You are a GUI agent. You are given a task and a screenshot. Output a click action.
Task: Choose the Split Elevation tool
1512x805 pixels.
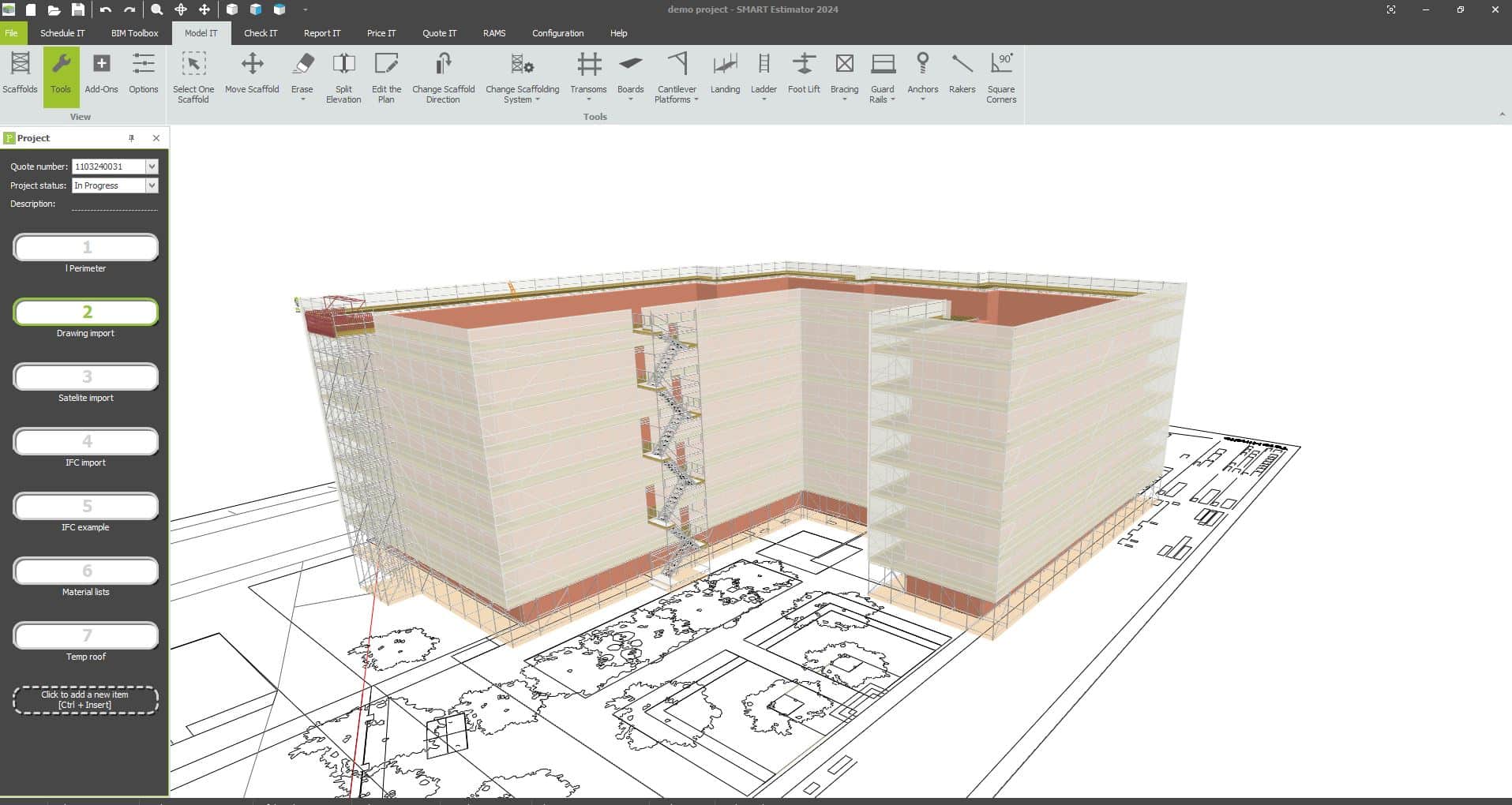pyautogui.click(x=343, y=77)
